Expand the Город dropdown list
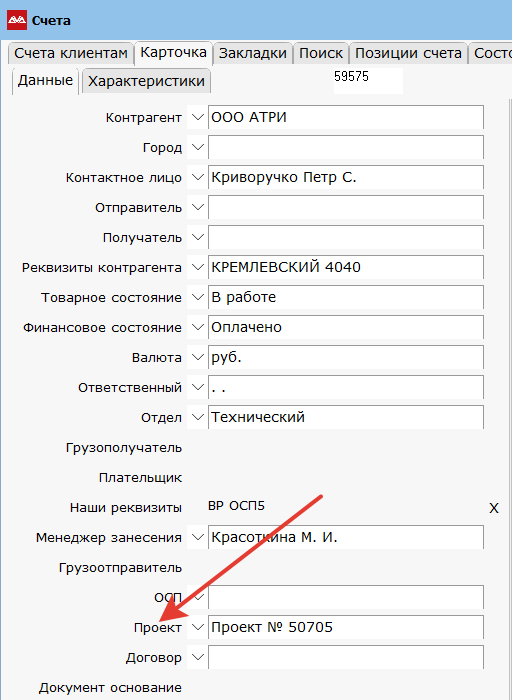The width and height of the screenshot is (512, 700). pyautogui.click(x=197, y=147)
